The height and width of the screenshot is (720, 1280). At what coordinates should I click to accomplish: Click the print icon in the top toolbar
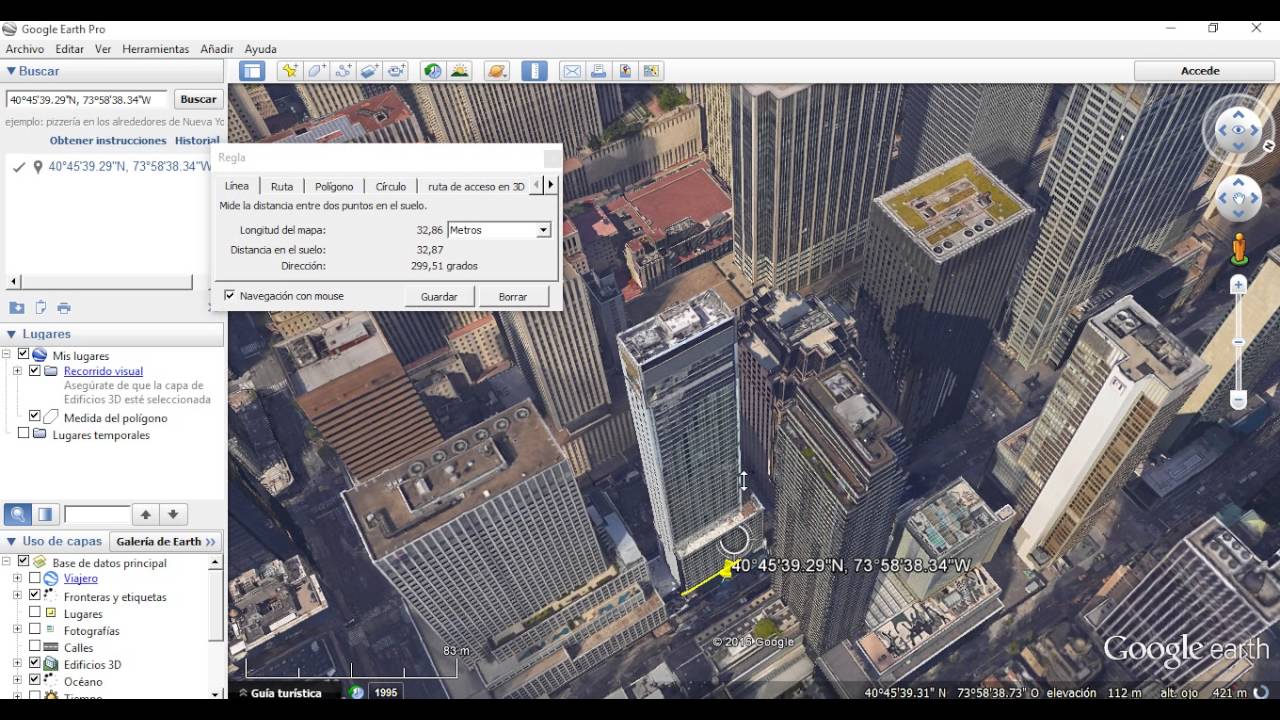(598, 71)
